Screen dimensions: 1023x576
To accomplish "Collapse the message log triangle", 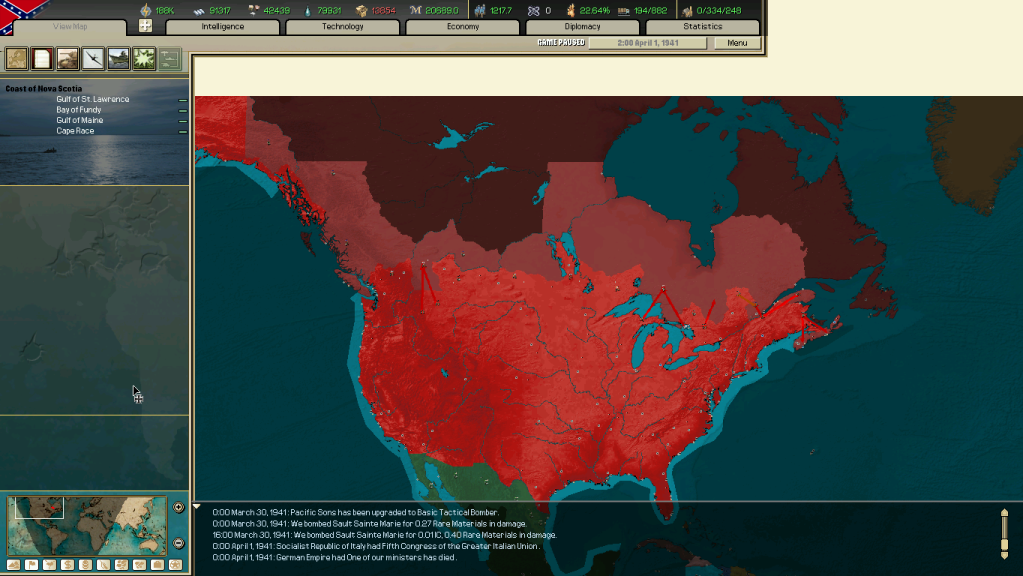I will tap(196, 507).
